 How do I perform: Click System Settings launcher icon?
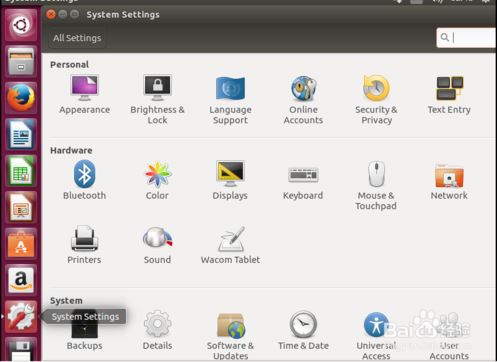pyautogui.click(x=21, y=317)
